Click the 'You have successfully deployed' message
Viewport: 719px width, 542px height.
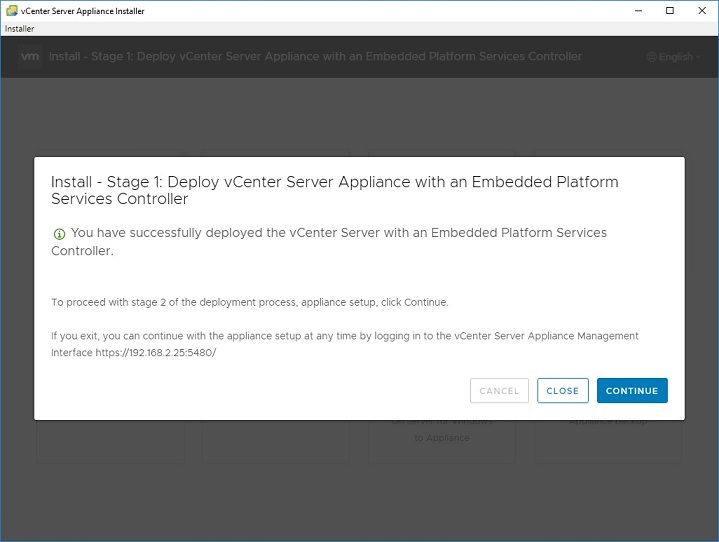(x=329, y=242)
